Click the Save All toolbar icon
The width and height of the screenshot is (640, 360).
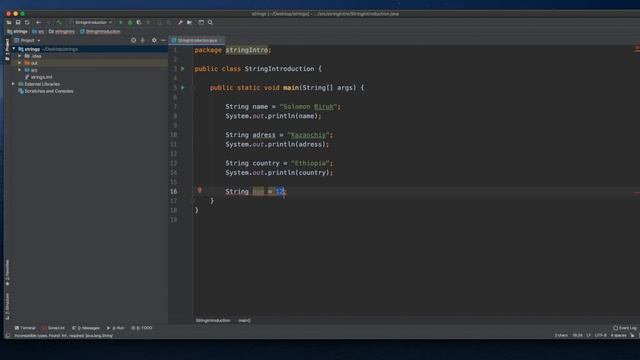click(x=18, y=22)
